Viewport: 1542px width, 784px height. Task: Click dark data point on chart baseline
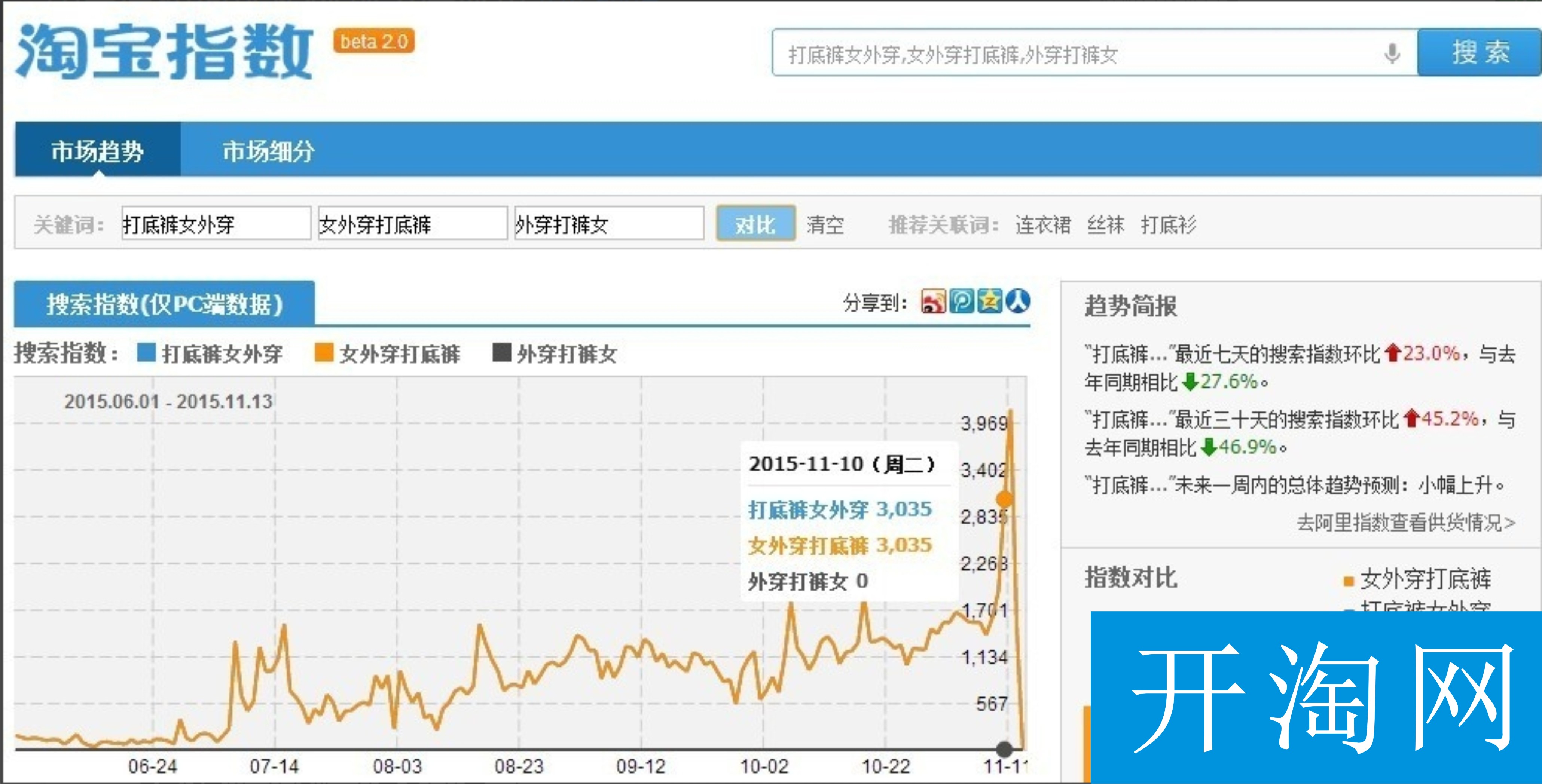(x=1004, y=749)
